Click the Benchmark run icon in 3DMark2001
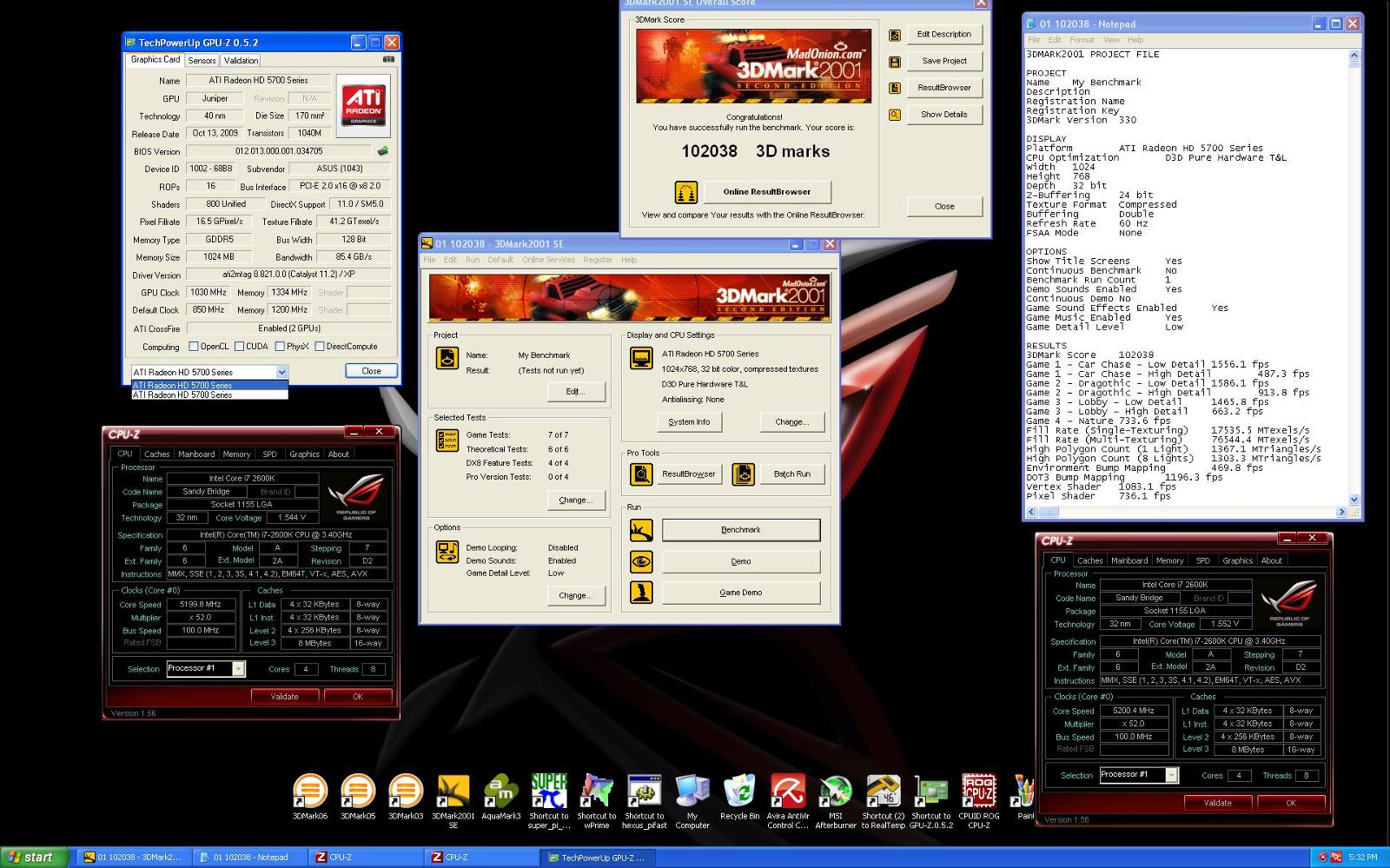 641,530
